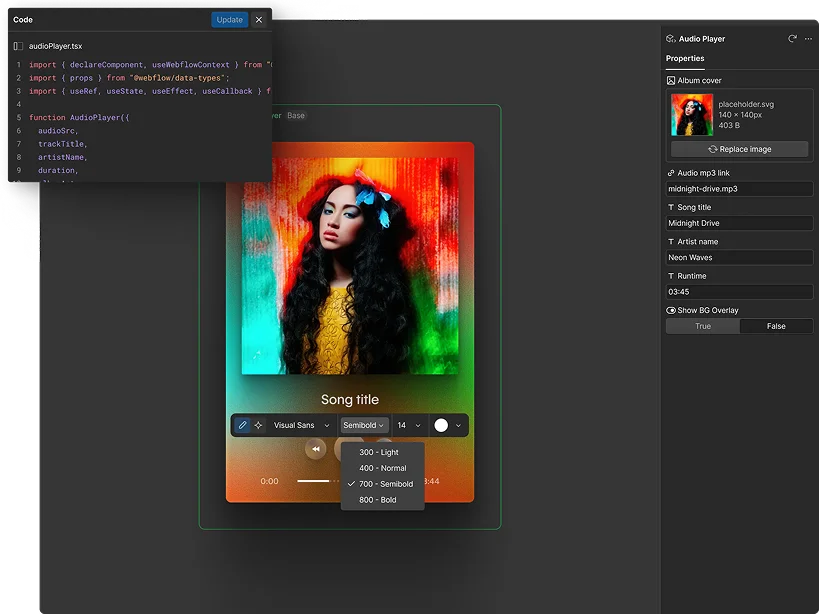The image size is (819, 614).
Task: Set Show BG Overlay to True
Action: (x=703, y=326)
